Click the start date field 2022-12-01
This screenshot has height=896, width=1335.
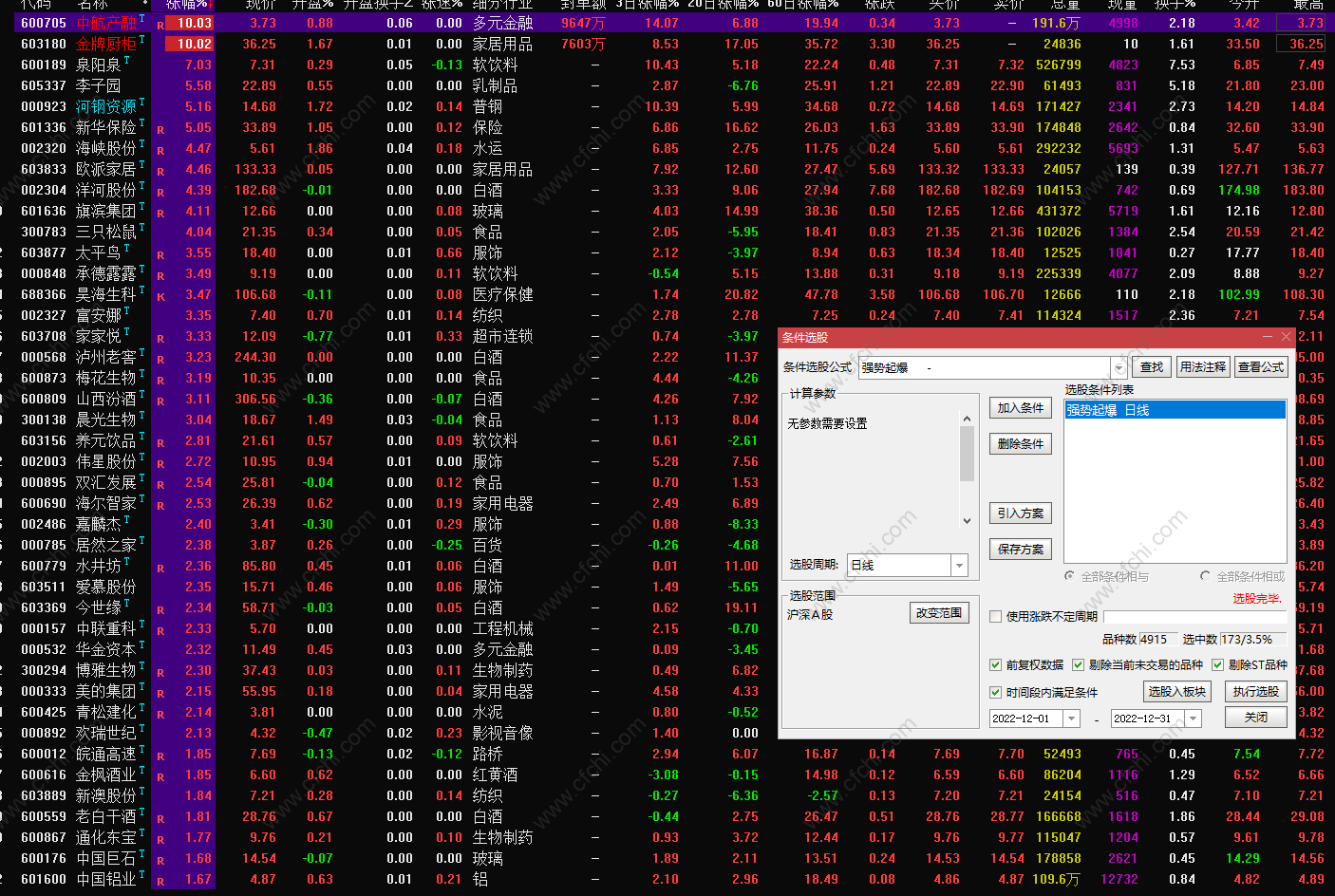1025,719
